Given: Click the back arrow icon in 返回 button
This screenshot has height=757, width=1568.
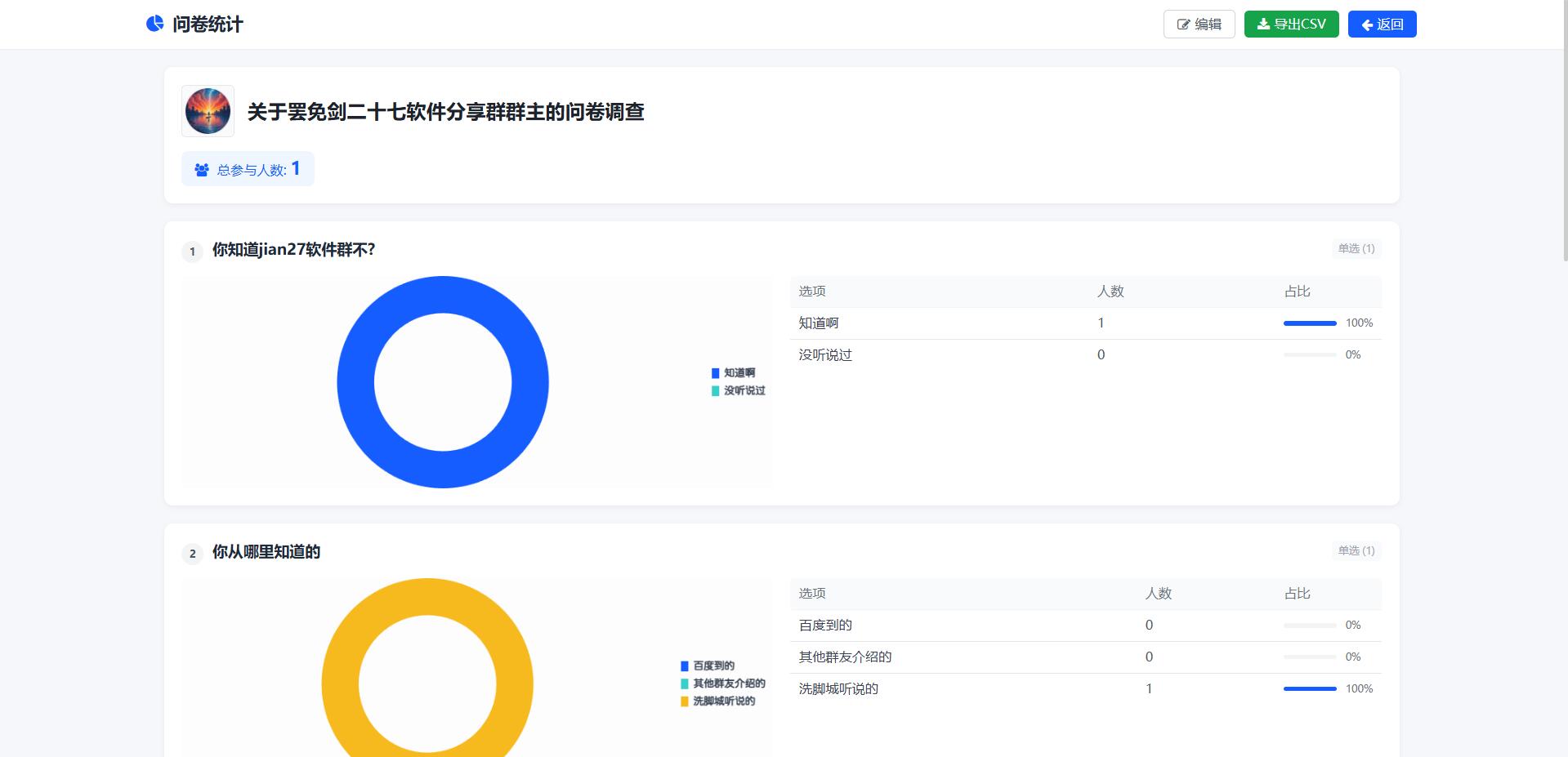Looking at the screenshot, I should [x=1367, y=24].
